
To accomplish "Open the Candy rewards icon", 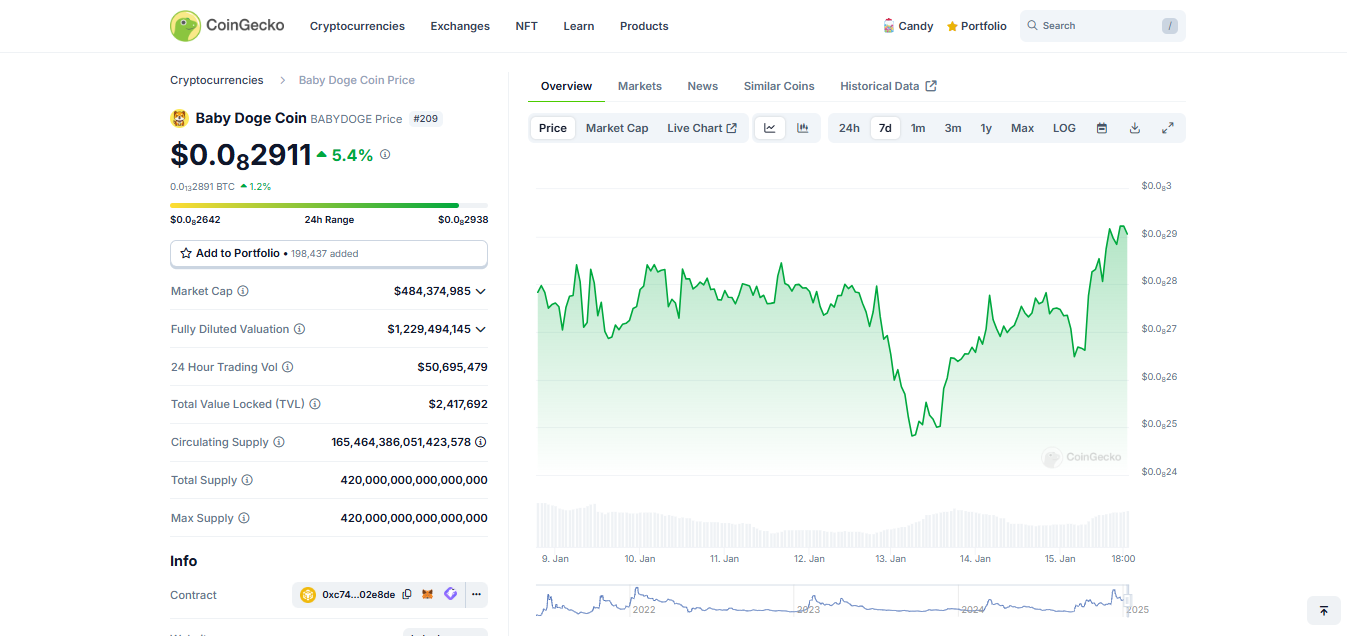I will click(889, 26).
